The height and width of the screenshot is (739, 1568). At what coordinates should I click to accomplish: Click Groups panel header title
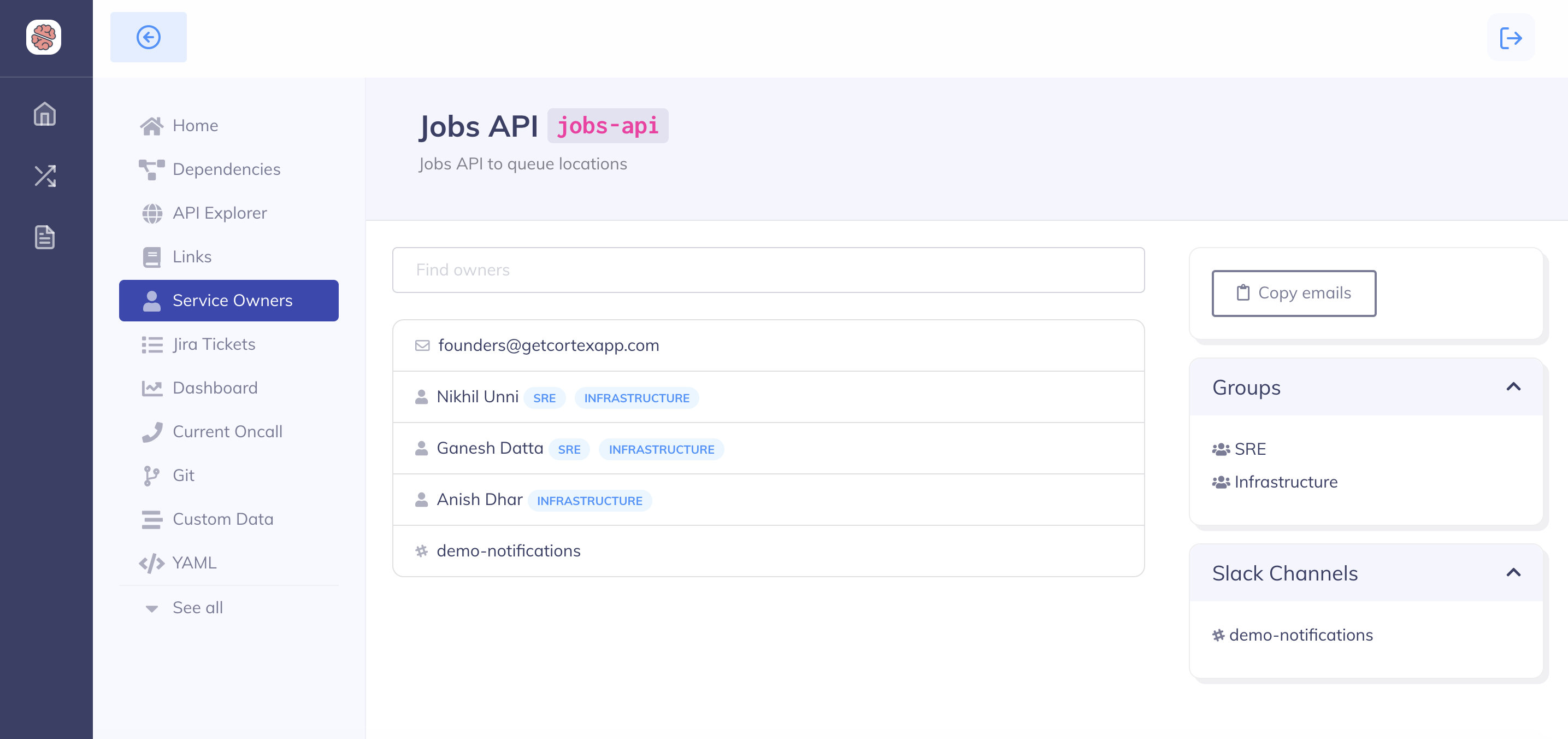click(x=1247, y=388)
